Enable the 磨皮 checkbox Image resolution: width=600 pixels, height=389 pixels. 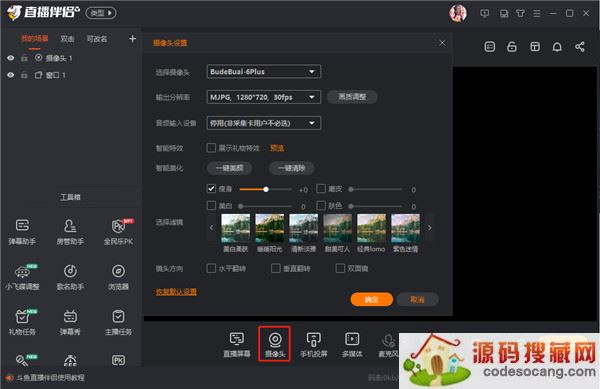click(x=321, y=189)
